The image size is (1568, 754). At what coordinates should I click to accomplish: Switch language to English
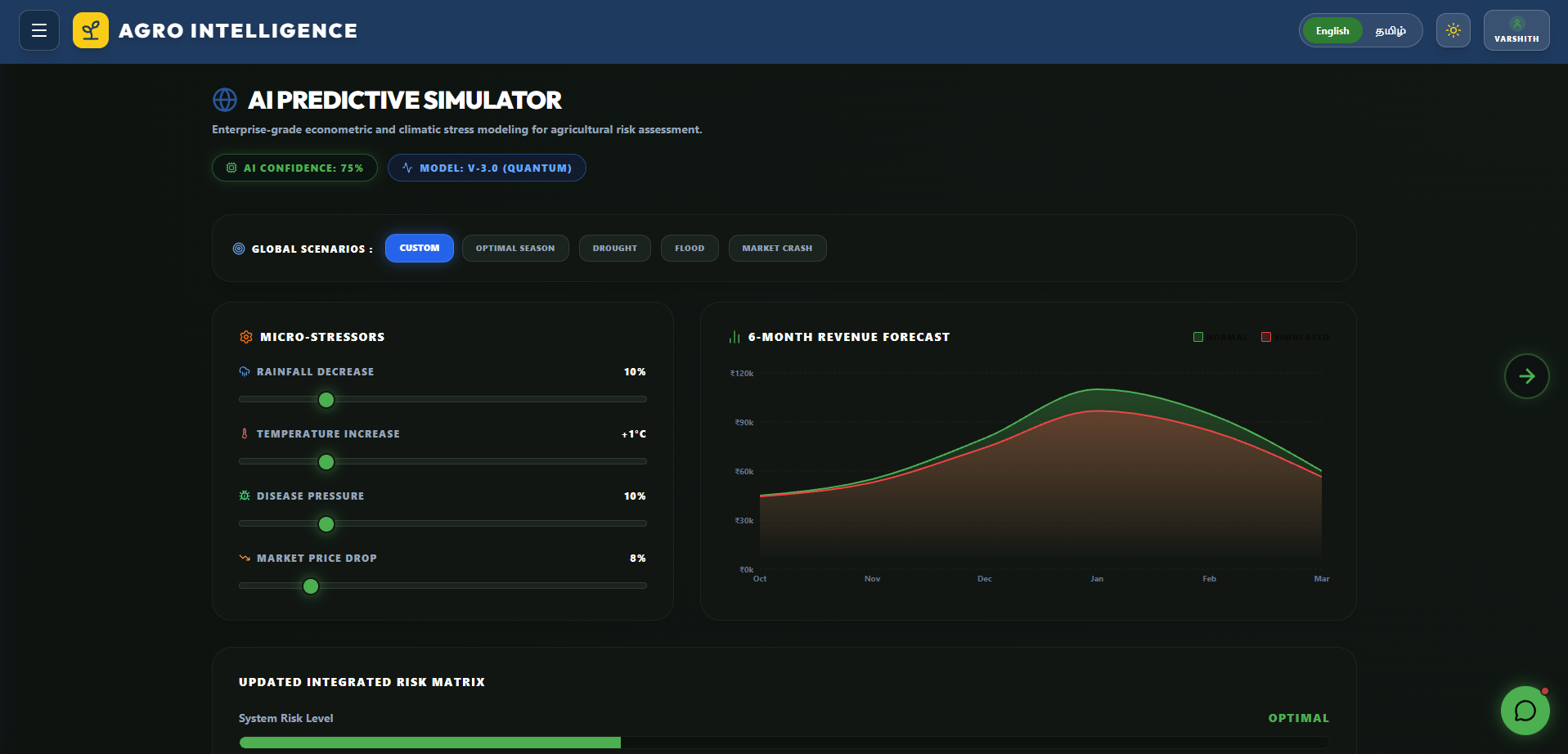point(1332,31)
